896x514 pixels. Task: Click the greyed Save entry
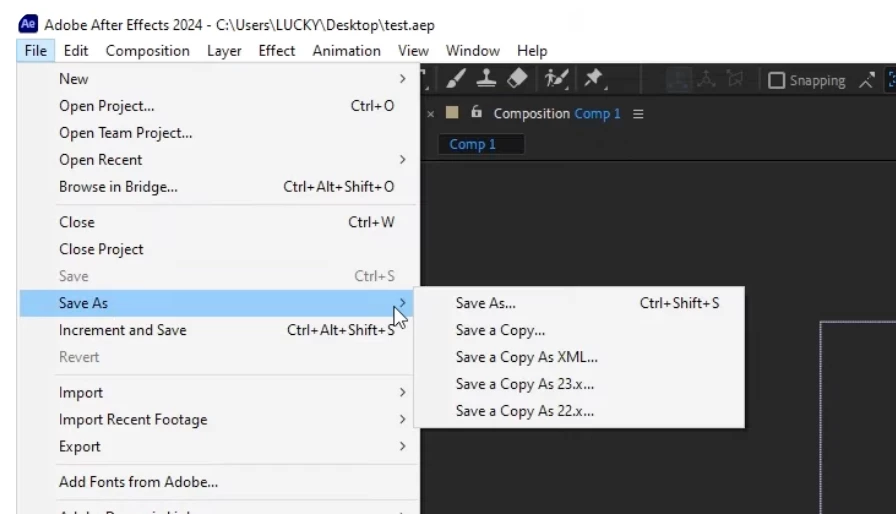click(218, 276)
